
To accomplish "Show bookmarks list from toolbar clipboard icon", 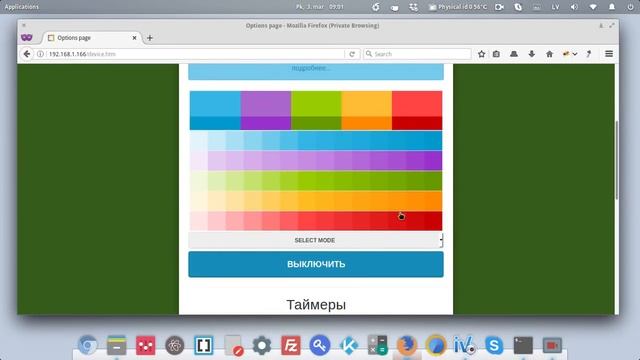I will 496,54.
